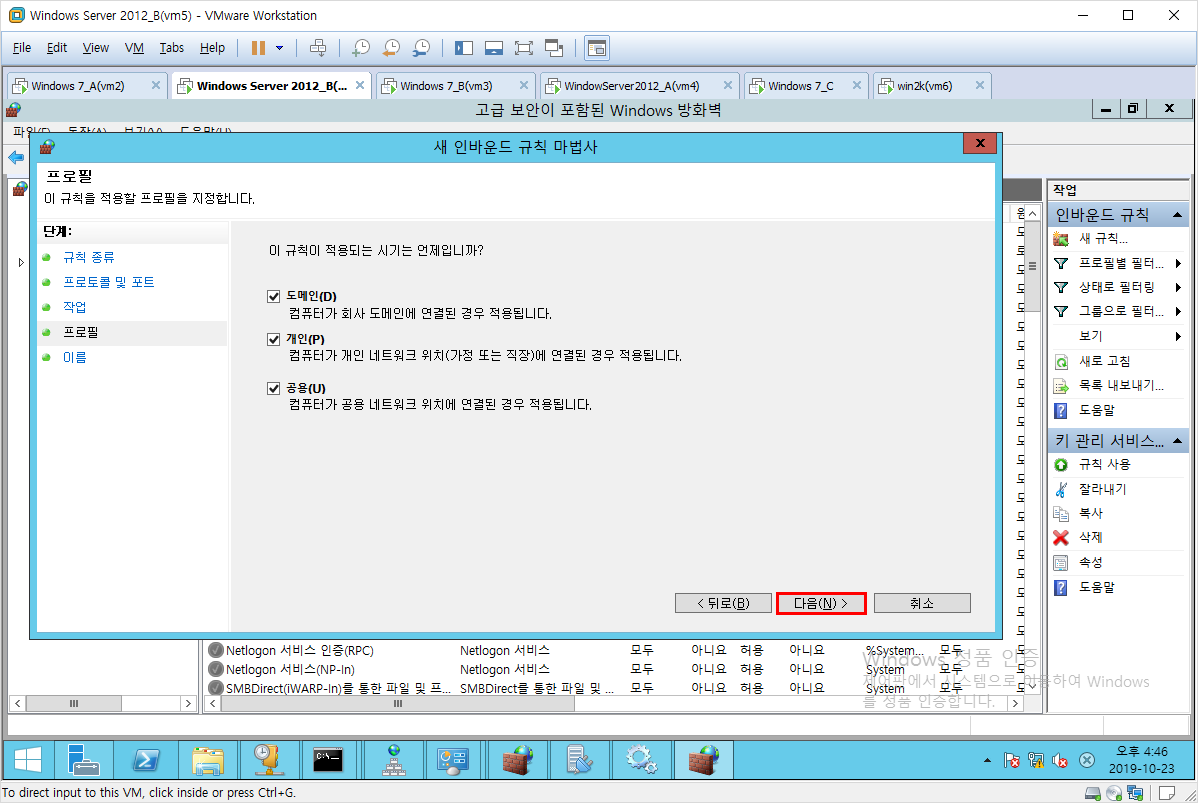
Task: Toggle the VMware library sidebar icon
Action: pos(464,48)
